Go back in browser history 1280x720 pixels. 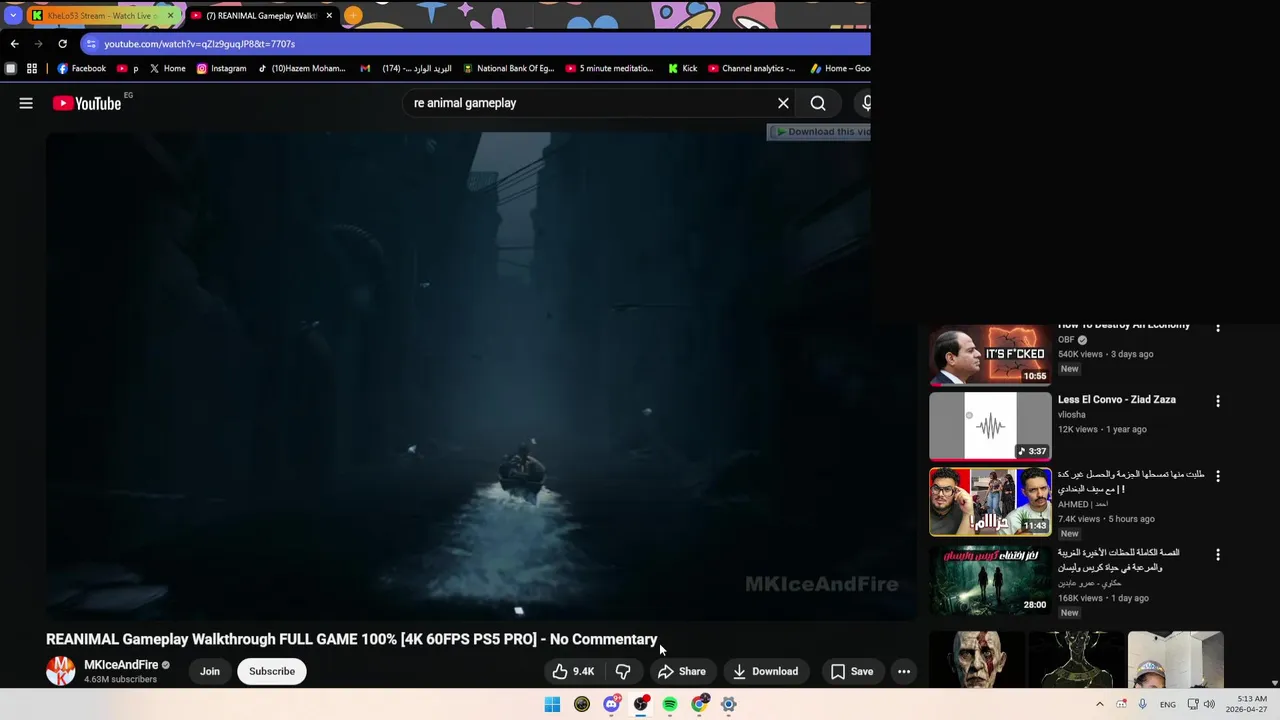(x=14, y=44)
